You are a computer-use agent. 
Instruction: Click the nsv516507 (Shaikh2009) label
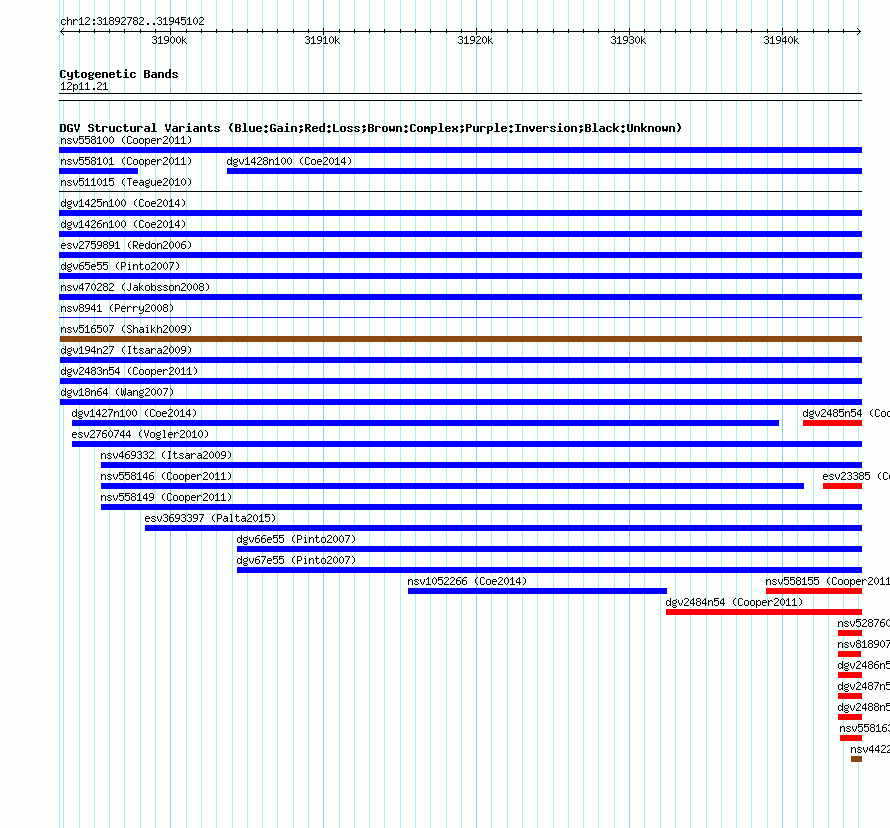click(x=126, y=329)
